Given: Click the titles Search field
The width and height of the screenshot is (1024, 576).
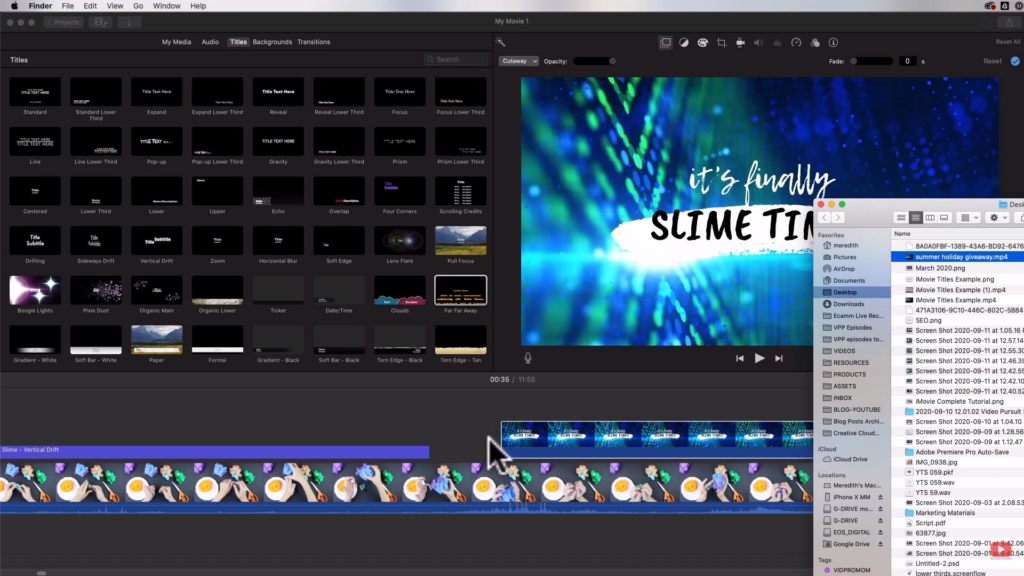Looking at the screenshot, I should click(456, 59).
